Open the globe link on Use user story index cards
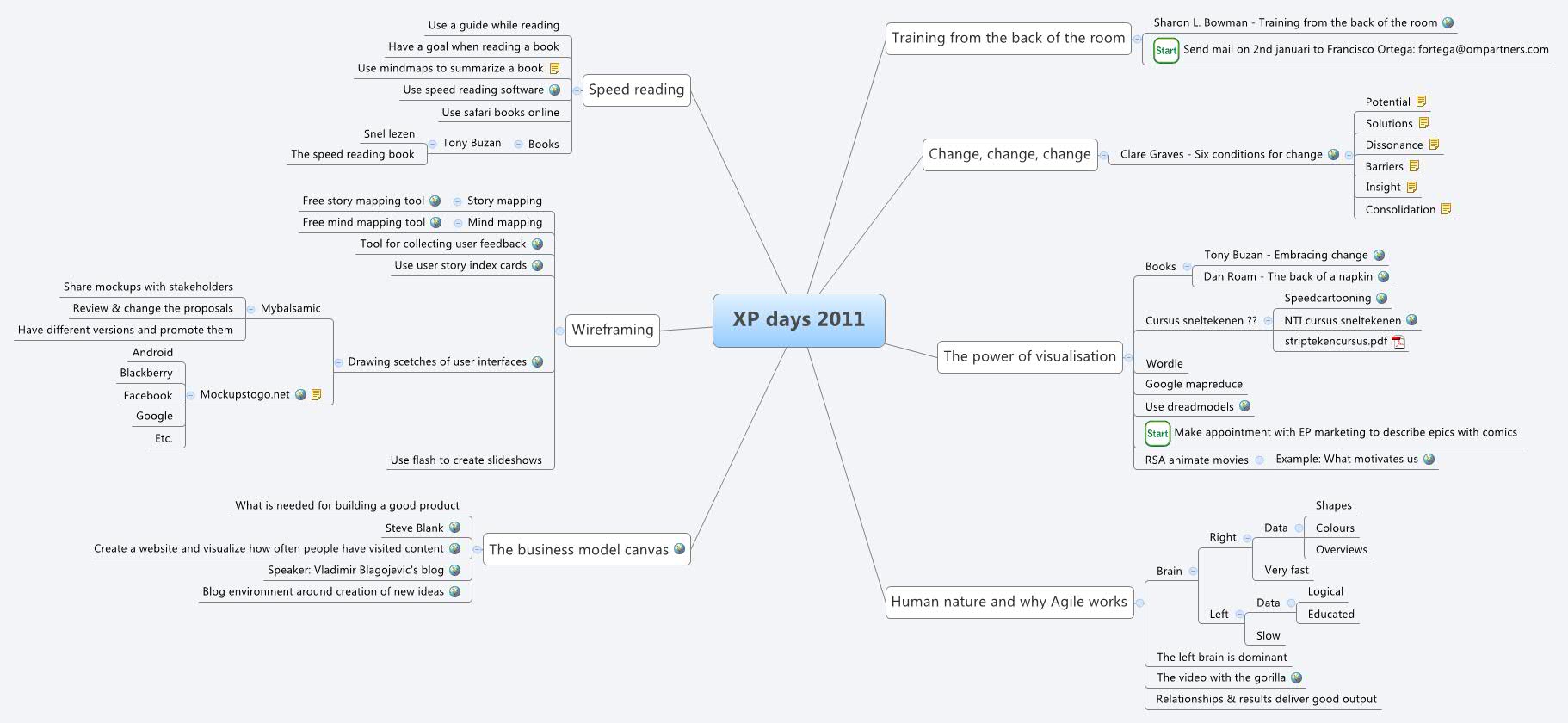The image size is (1568, 723). tap(537, 265)
